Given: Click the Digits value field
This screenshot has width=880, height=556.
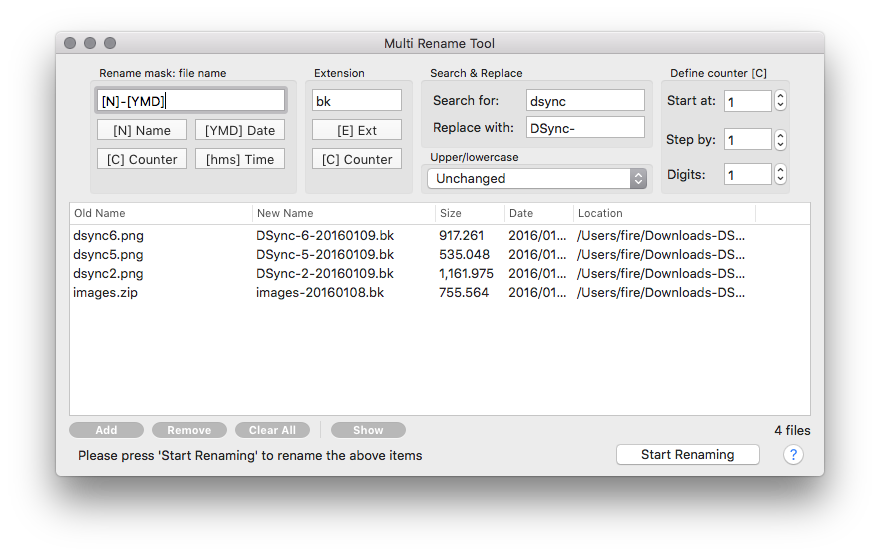Looking at the screenshot, I should tap(748, 174).
